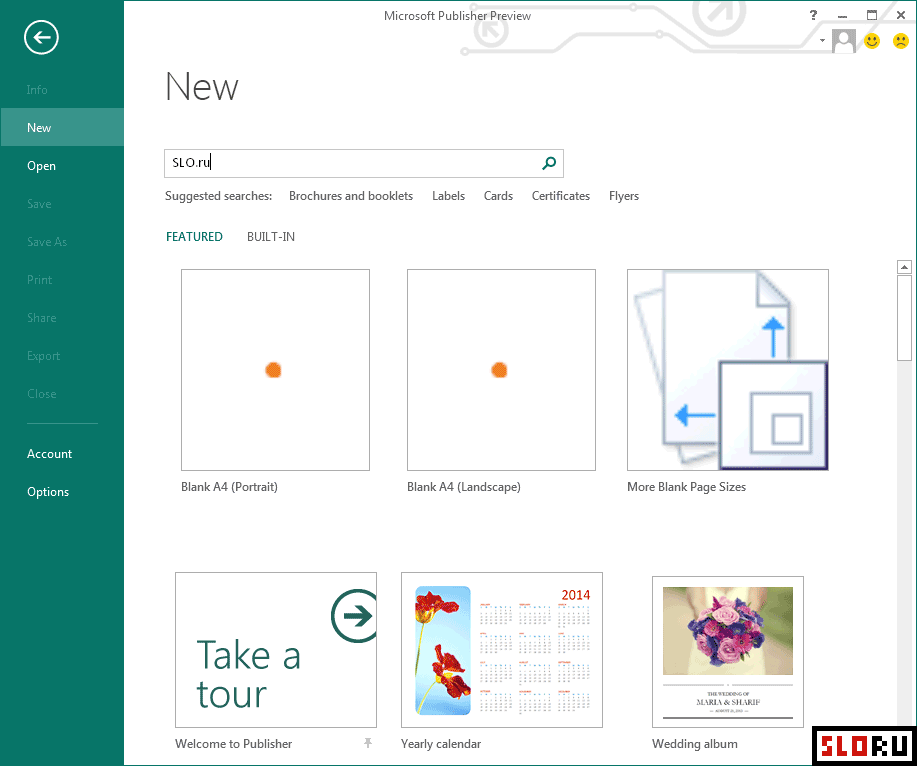Click the back arrow circle icon
Screen dimensions: 917x766
coord(42,37)
